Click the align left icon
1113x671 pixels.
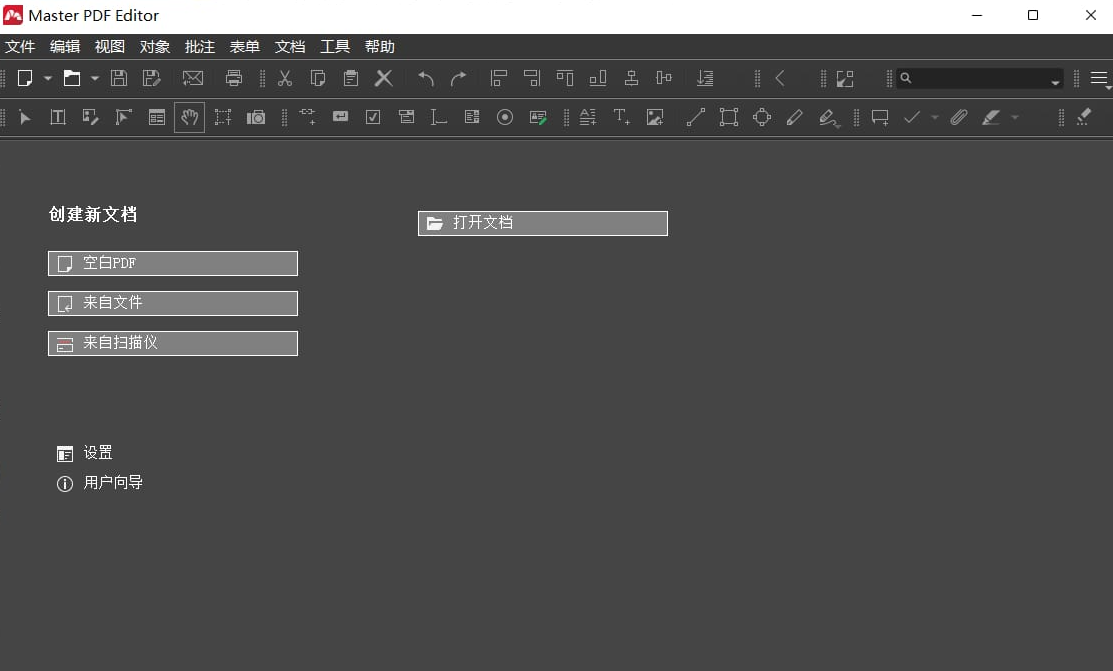(x=499, y=78)
